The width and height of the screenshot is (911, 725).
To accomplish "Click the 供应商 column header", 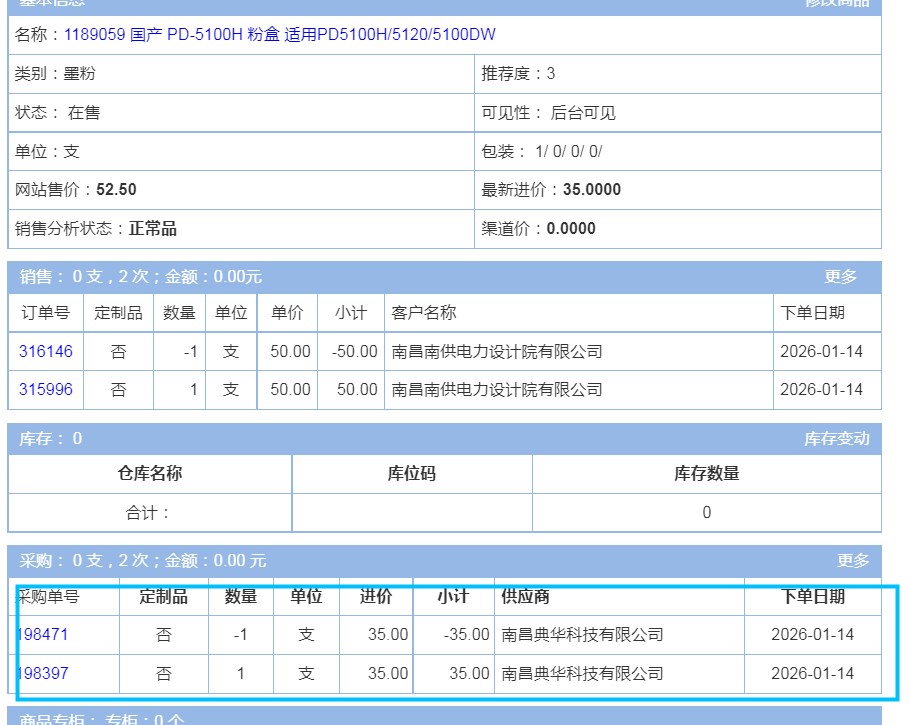I will 525,597.
